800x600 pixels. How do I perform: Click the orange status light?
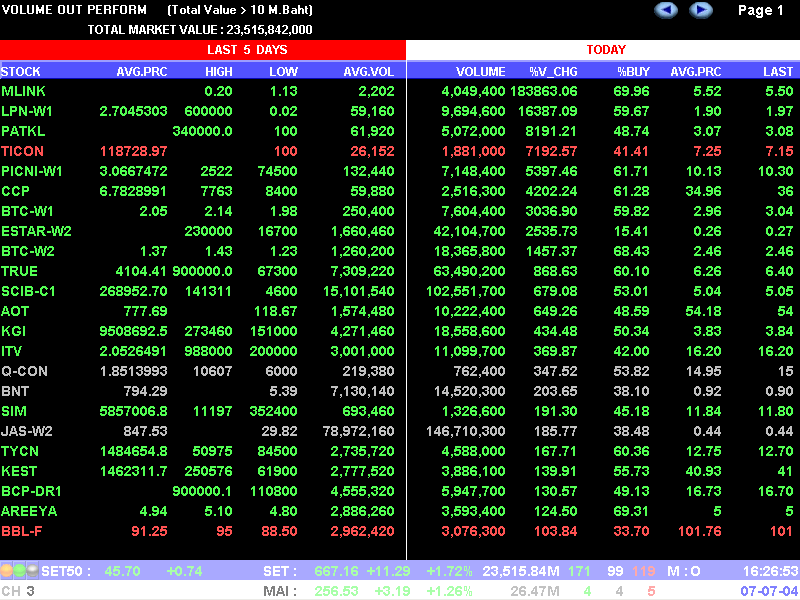[x=7, y=570]
